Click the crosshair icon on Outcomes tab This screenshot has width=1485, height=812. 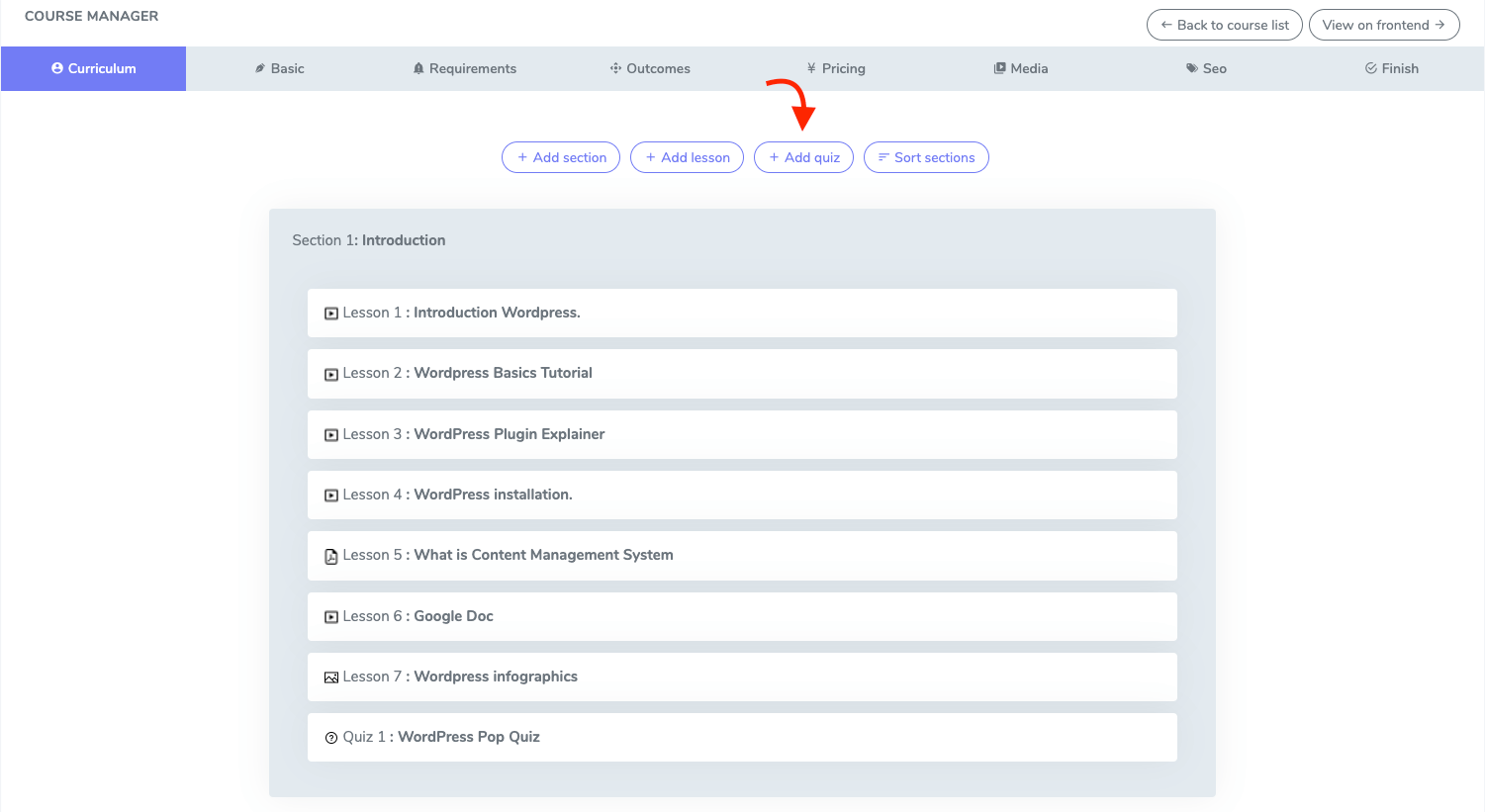pos(614,68)
